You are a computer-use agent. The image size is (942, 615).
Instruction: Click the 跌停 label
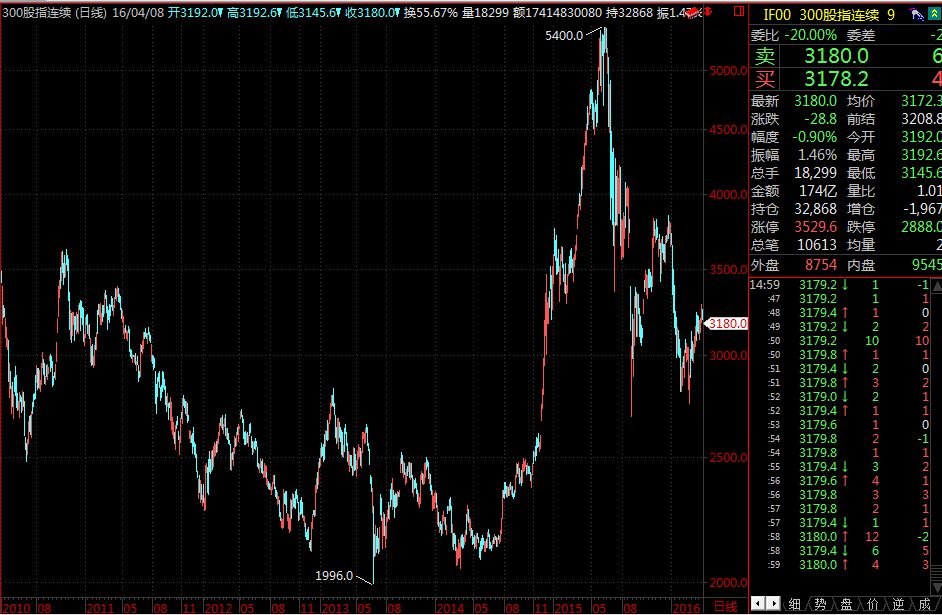pos(861,227)
